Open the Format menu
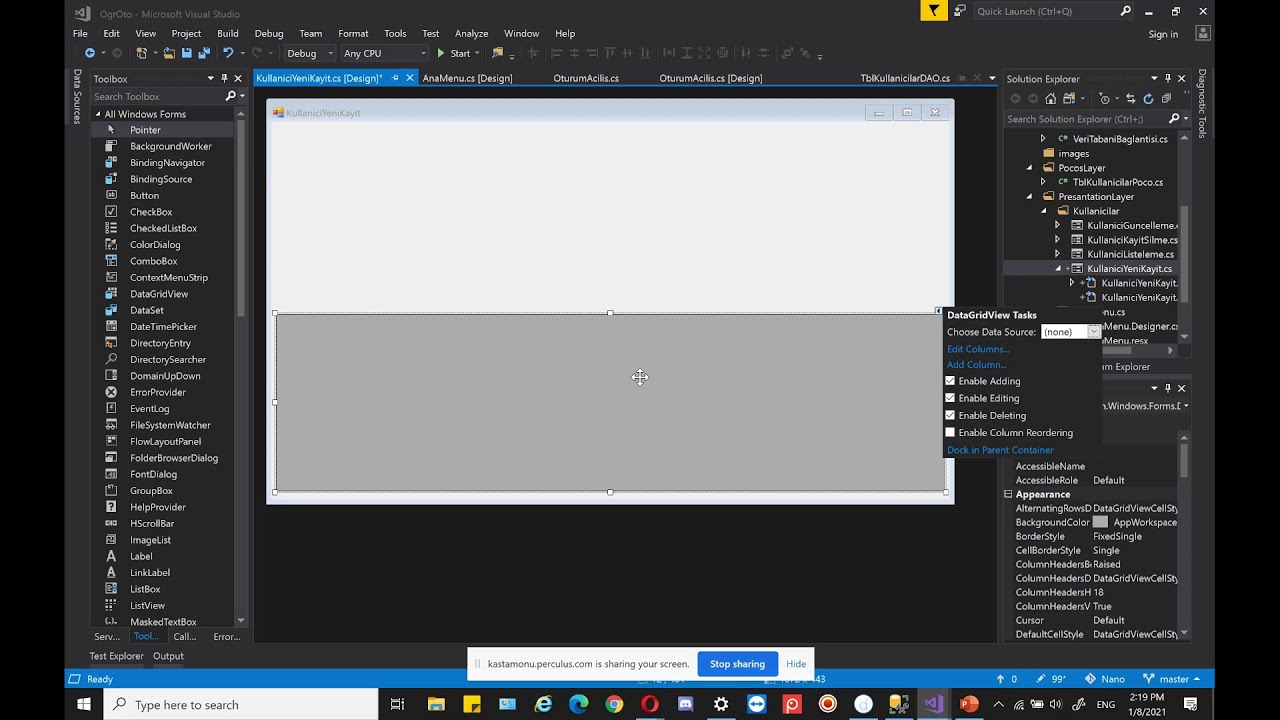 (353, 33)
